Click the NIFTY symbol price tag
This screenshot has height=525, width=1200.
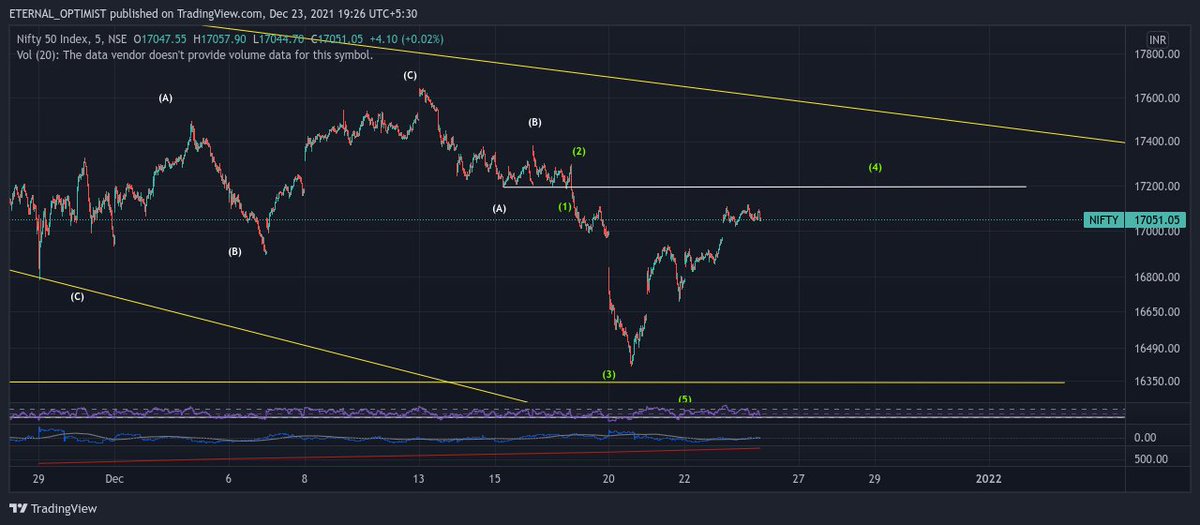[1104, 219]
